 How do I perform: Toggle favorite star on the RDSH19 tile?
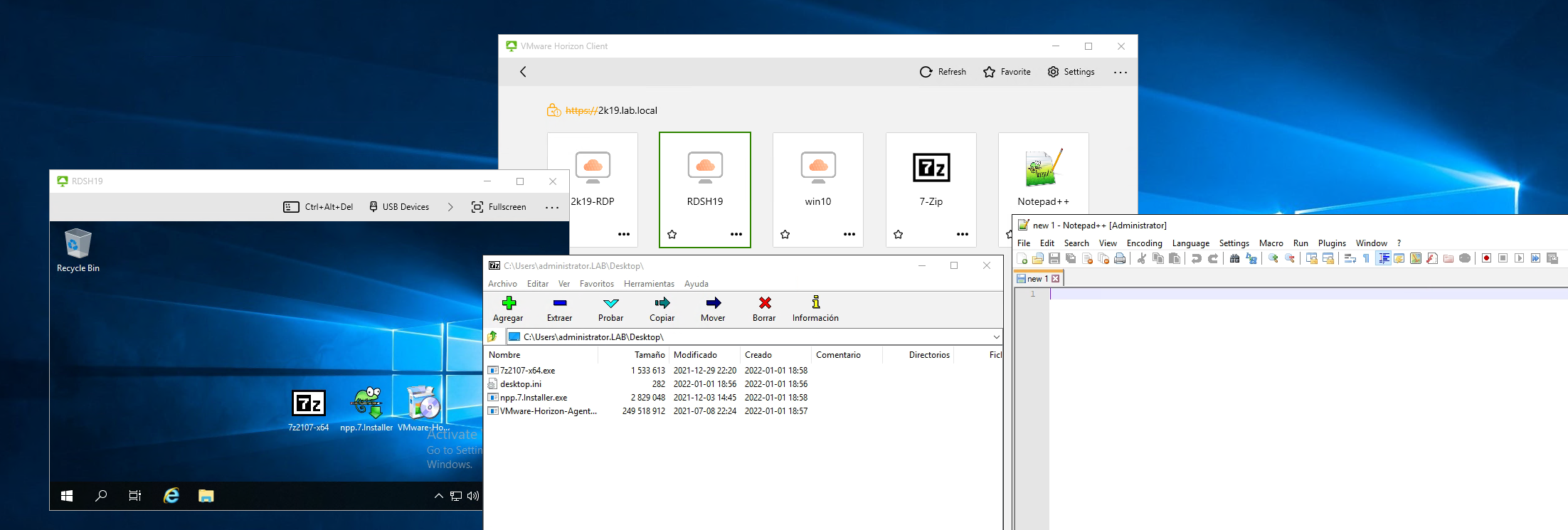(672, 234)
